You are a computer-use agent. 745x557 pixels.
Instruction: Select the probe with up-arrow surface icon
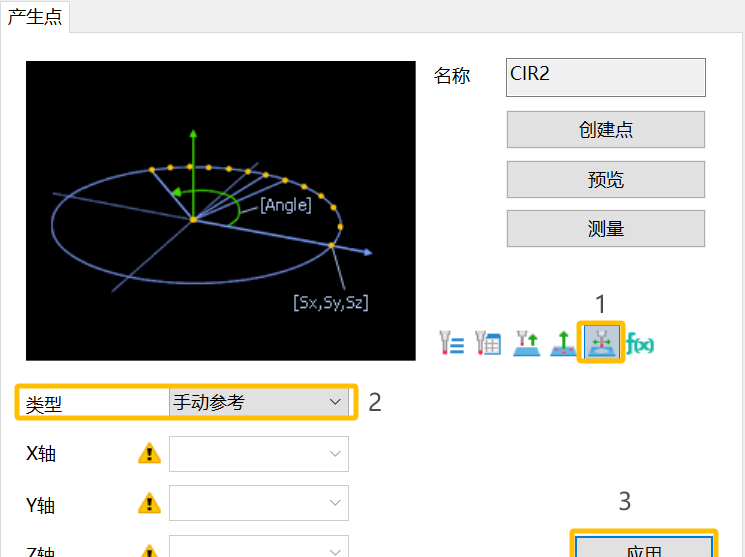[526, 344]
